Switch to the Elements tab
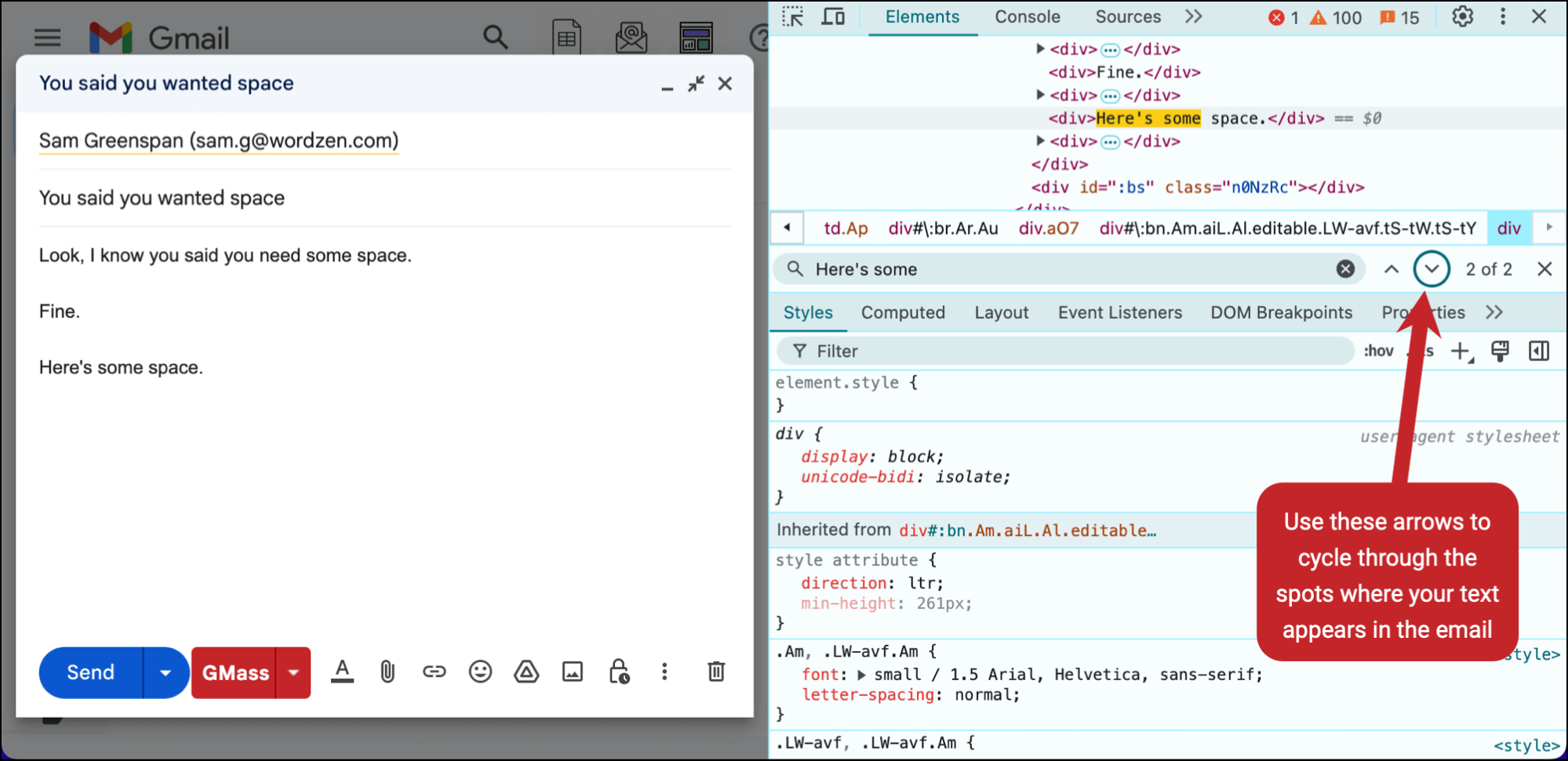 (x=922, y=16)
